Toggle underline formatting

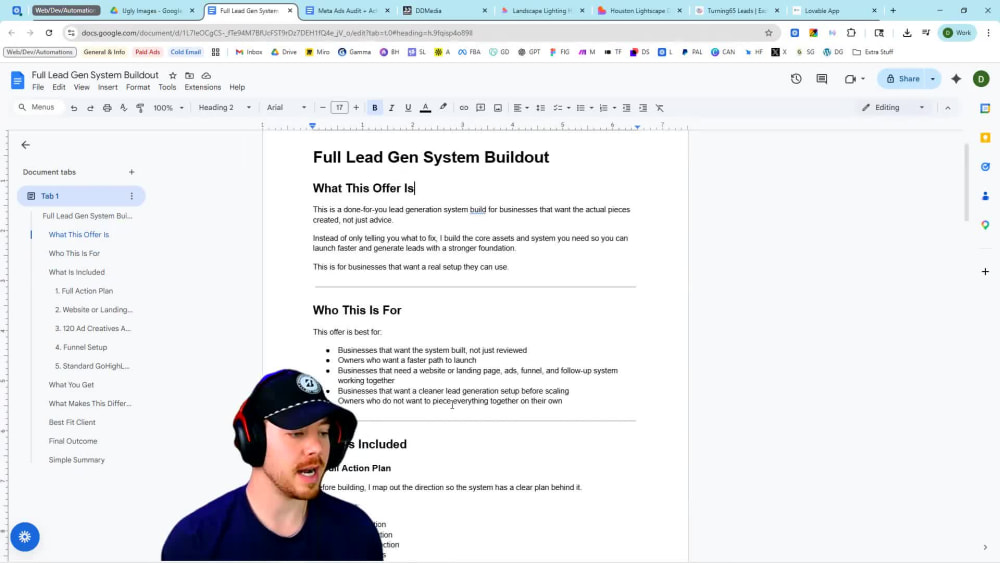coord(408,108)
